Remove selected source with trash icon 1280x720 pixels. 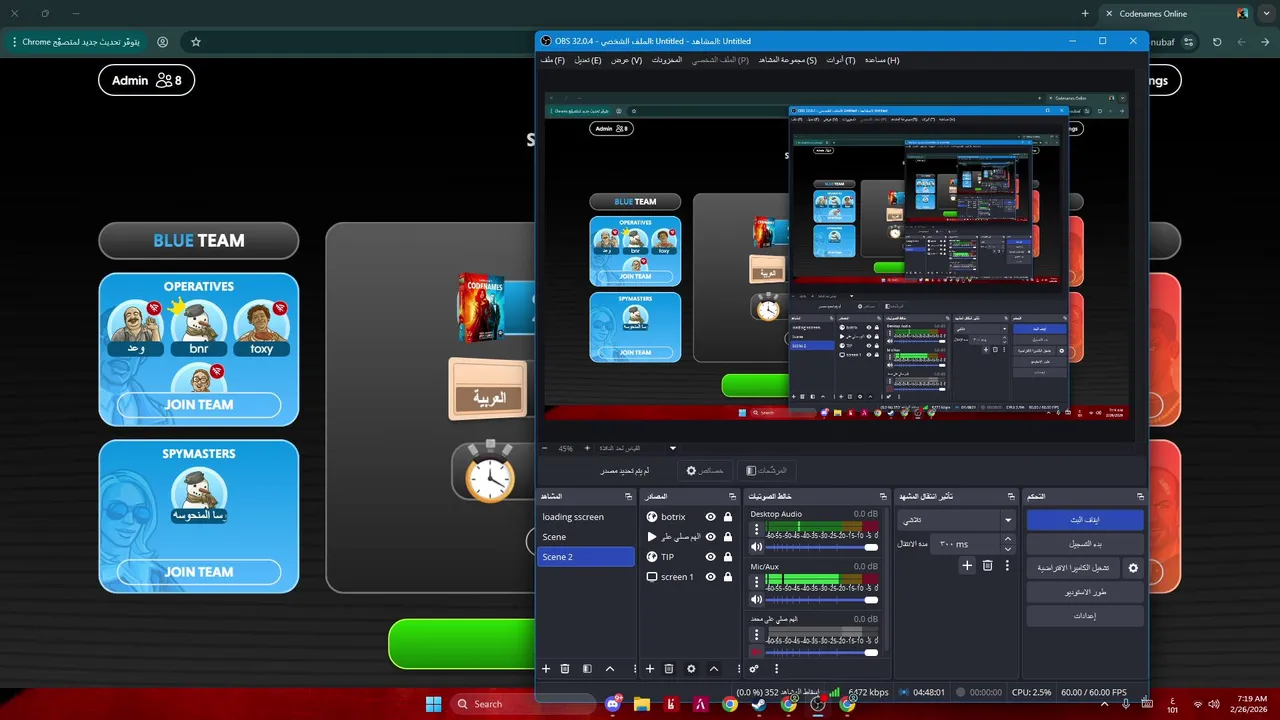pyautogui.click(x=669, y=668)
